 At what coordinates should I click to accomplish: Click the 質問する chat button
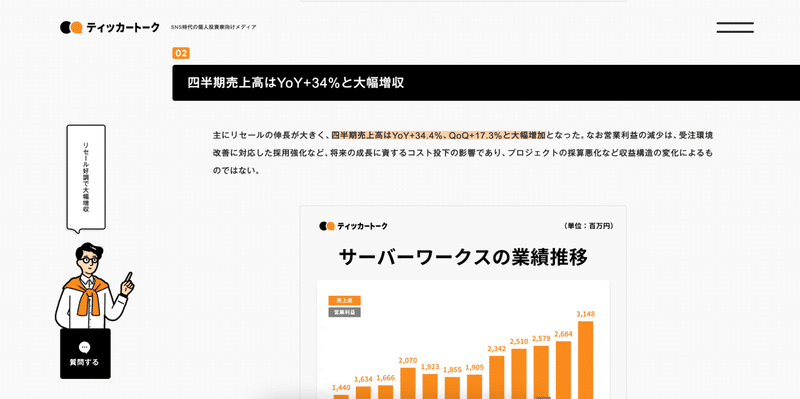click(85, 354)
